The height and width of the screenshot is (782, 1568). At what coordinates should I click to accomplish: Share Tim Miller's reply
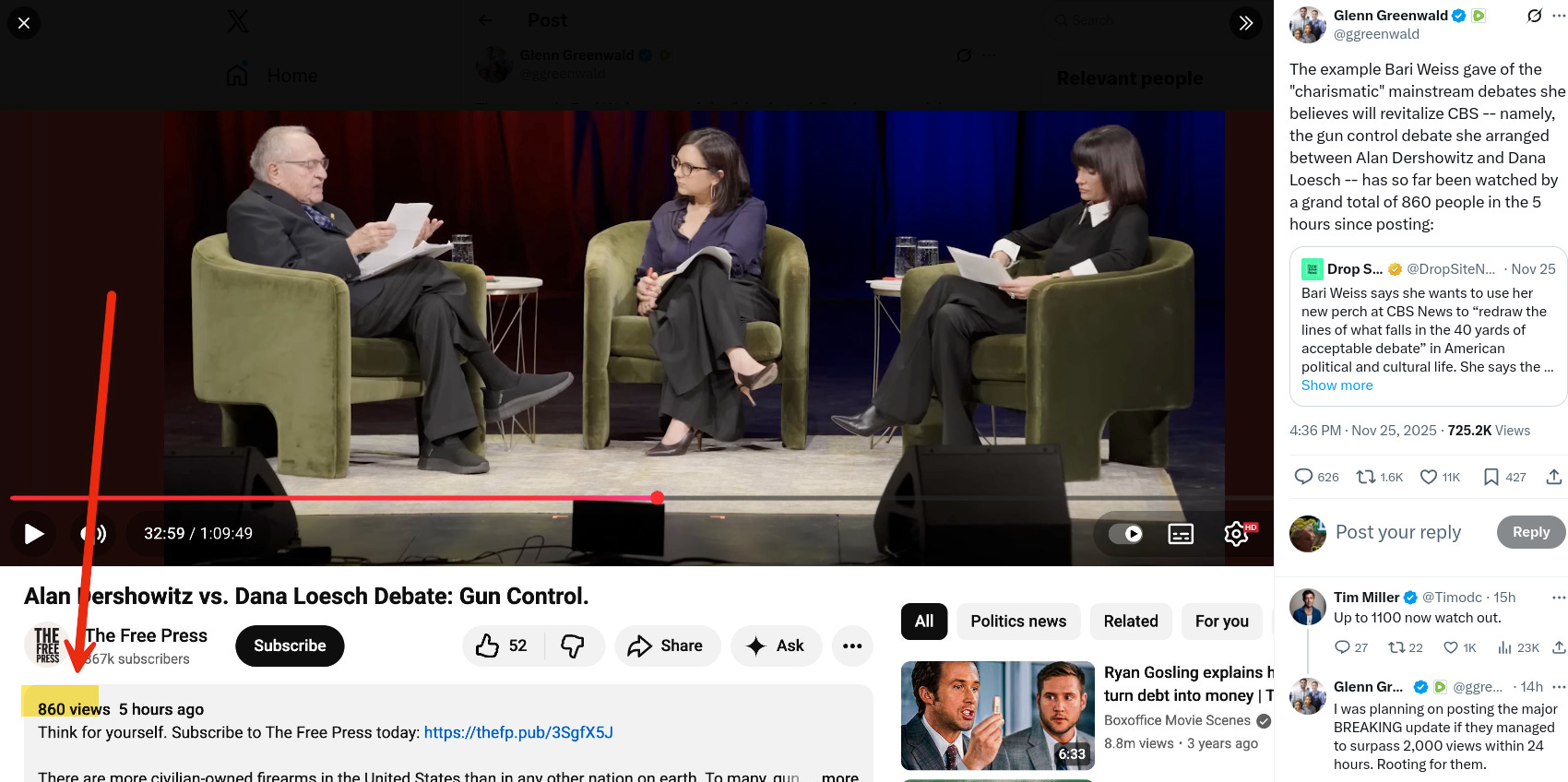[1559, 647]
